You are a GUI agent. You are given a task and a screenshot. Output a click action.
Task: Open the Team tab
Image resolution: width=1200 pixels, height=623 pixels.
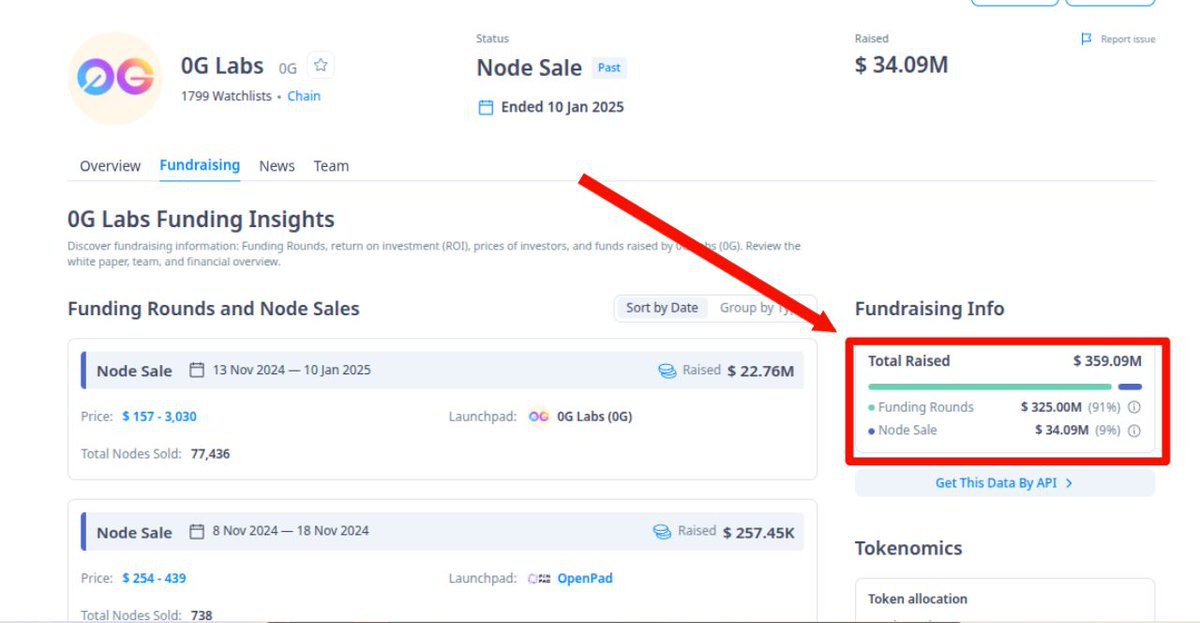[x=331, y=166]
